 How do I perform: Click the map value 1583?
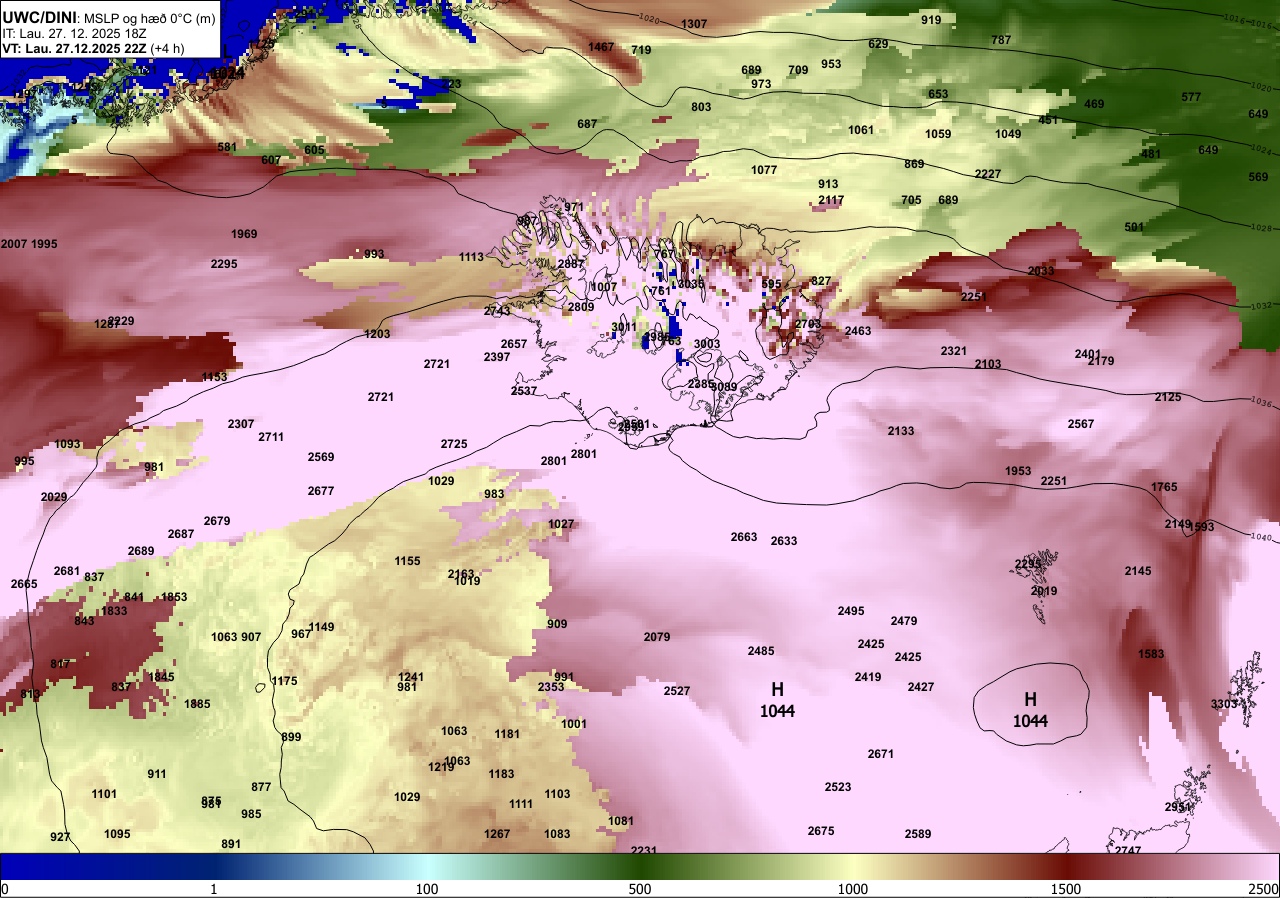(x=1152, y=654)
